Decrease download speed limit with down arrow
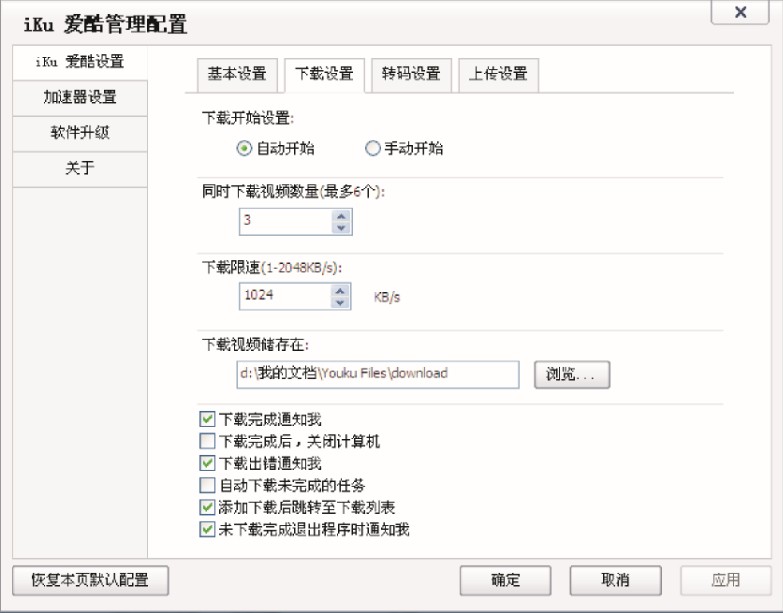Image resolution: width=783 pixels, height=613 pixels. coord(341,303)
